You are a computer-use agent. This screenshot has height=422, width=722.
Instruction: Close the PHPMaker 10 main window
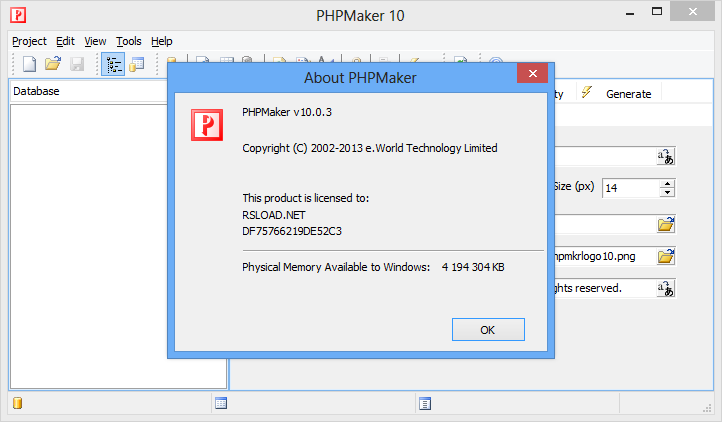(693, 12)
